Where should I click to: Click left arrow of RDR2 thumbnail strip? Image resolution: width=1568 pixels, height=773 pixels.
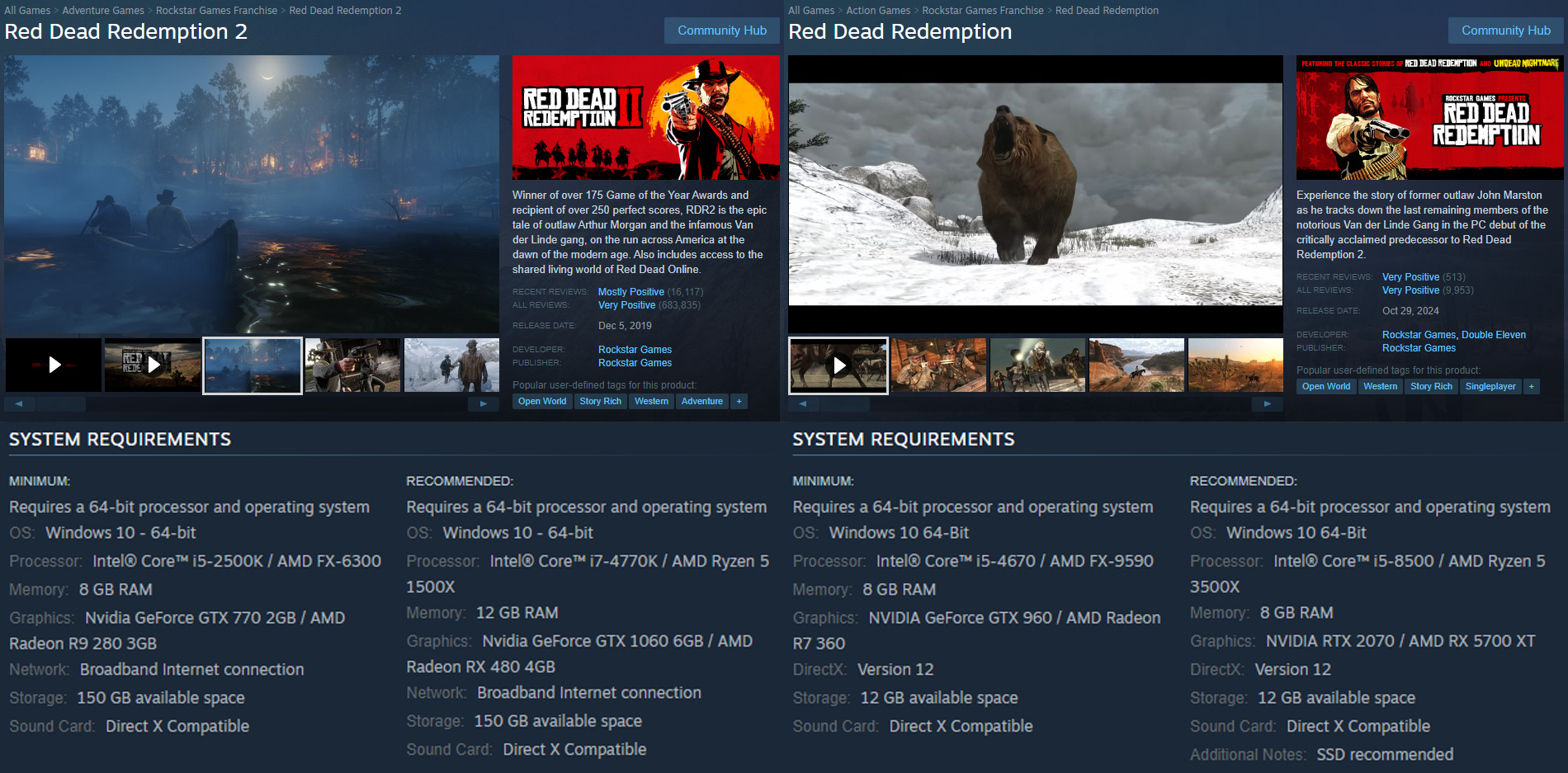19,403
